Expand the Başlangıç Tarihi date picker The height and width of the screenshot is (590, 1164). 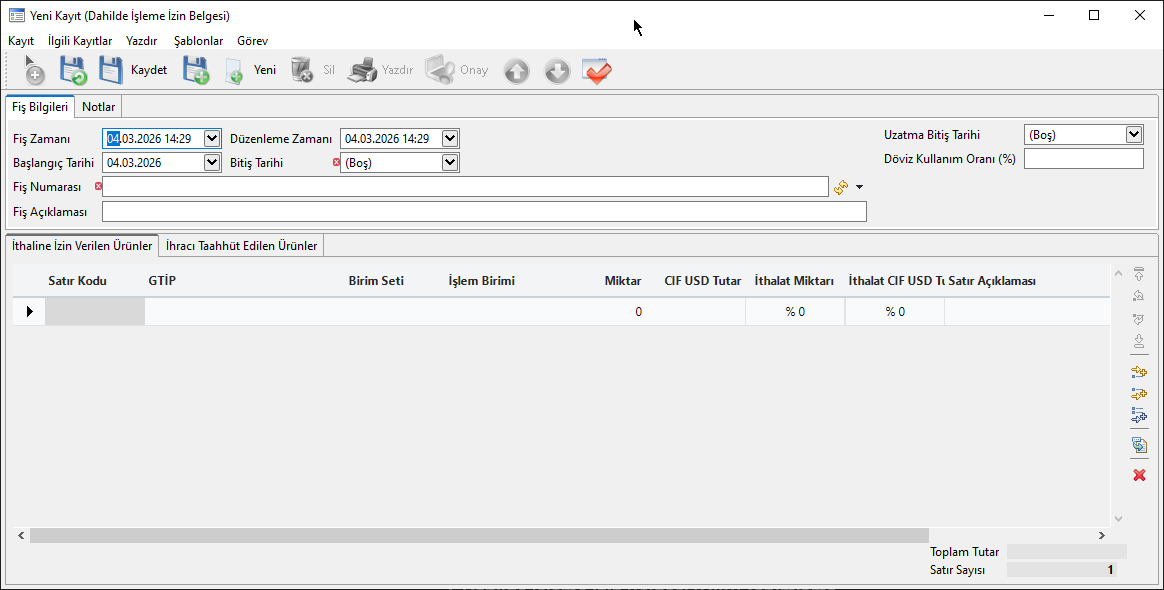click(211, 162)
